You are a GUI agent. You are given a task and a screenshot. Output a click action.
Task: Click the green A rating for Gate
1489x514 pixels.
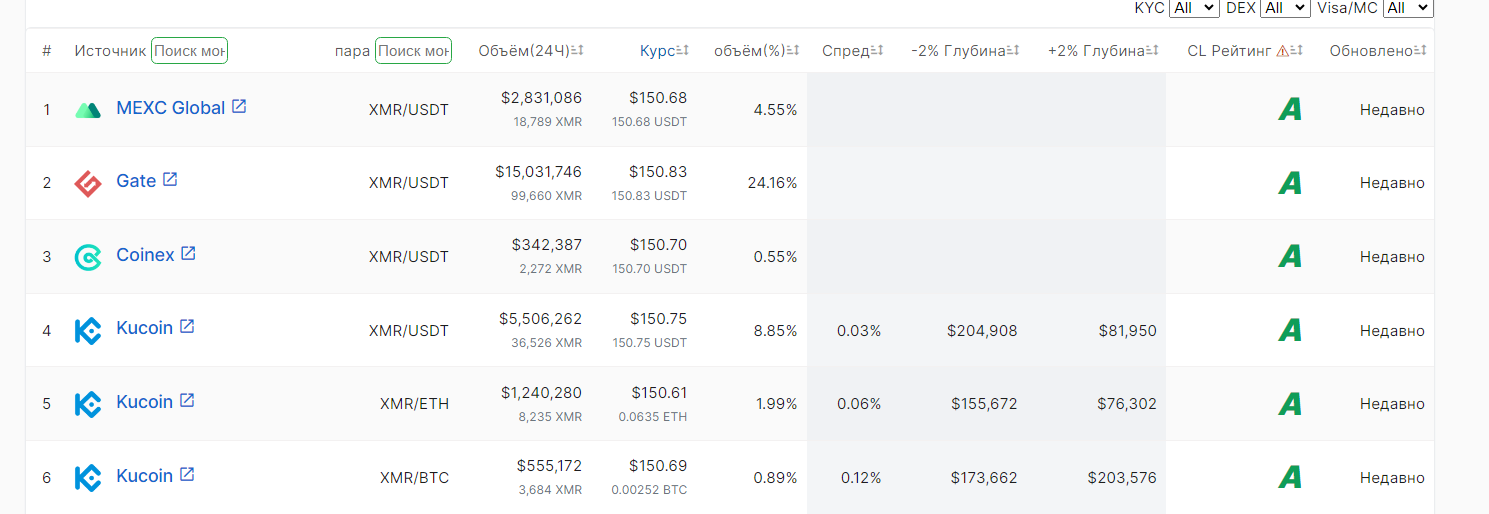click(x=1290, y=183)
